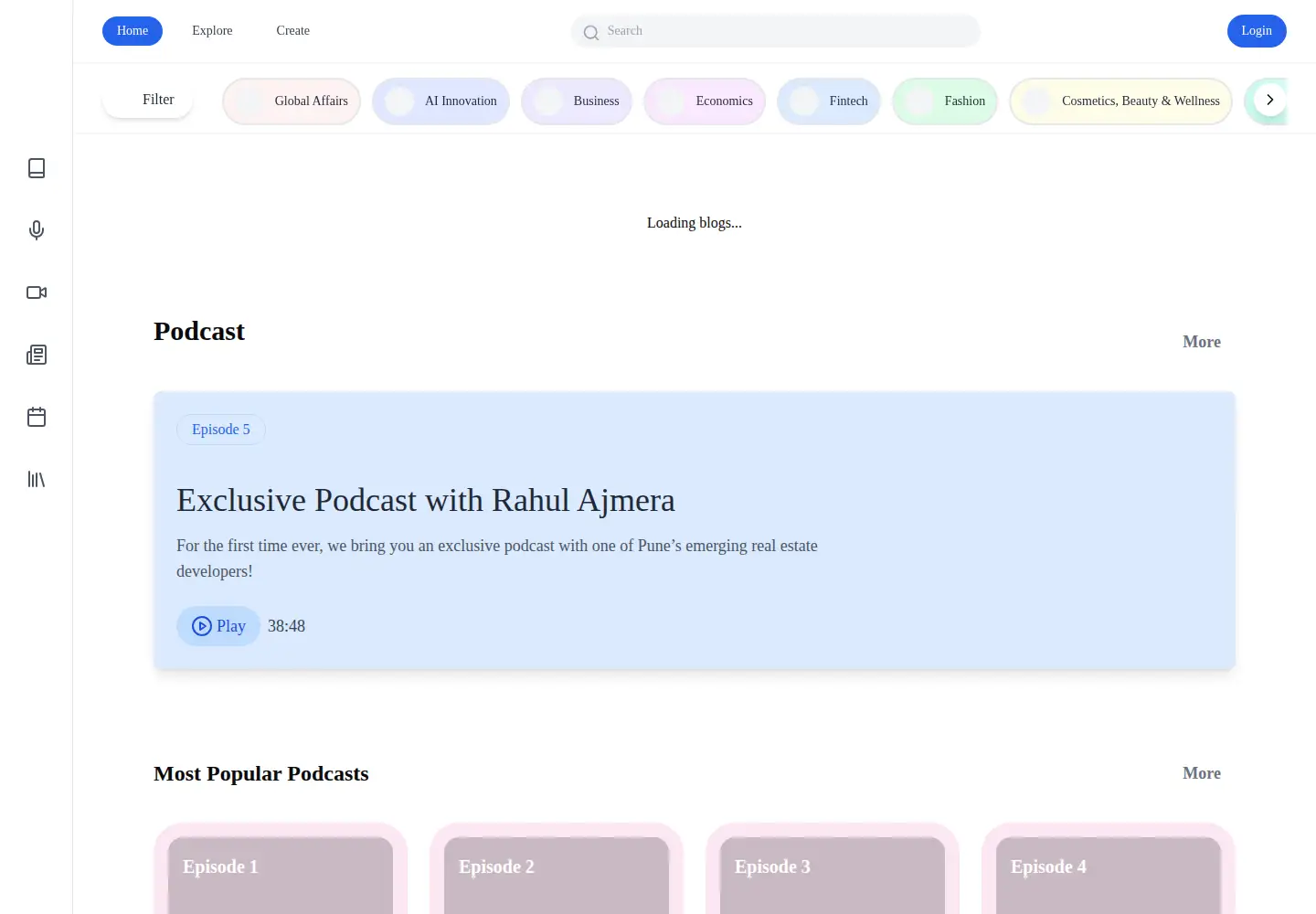The width and height of the screenshot is (1316, 914).
Task: Click the Most Popular Podcasts heading
Action: (x=261, y=773)
